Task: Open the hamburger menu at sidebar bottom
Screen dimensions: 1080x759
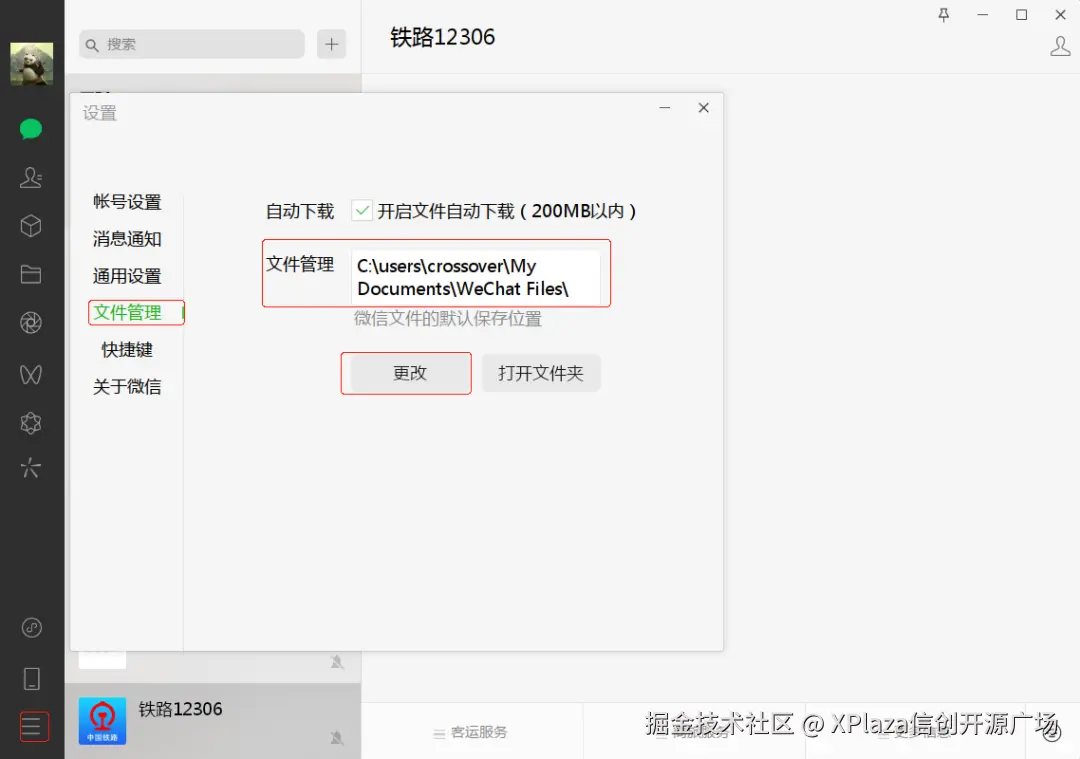Action: (x=34, y=727)
